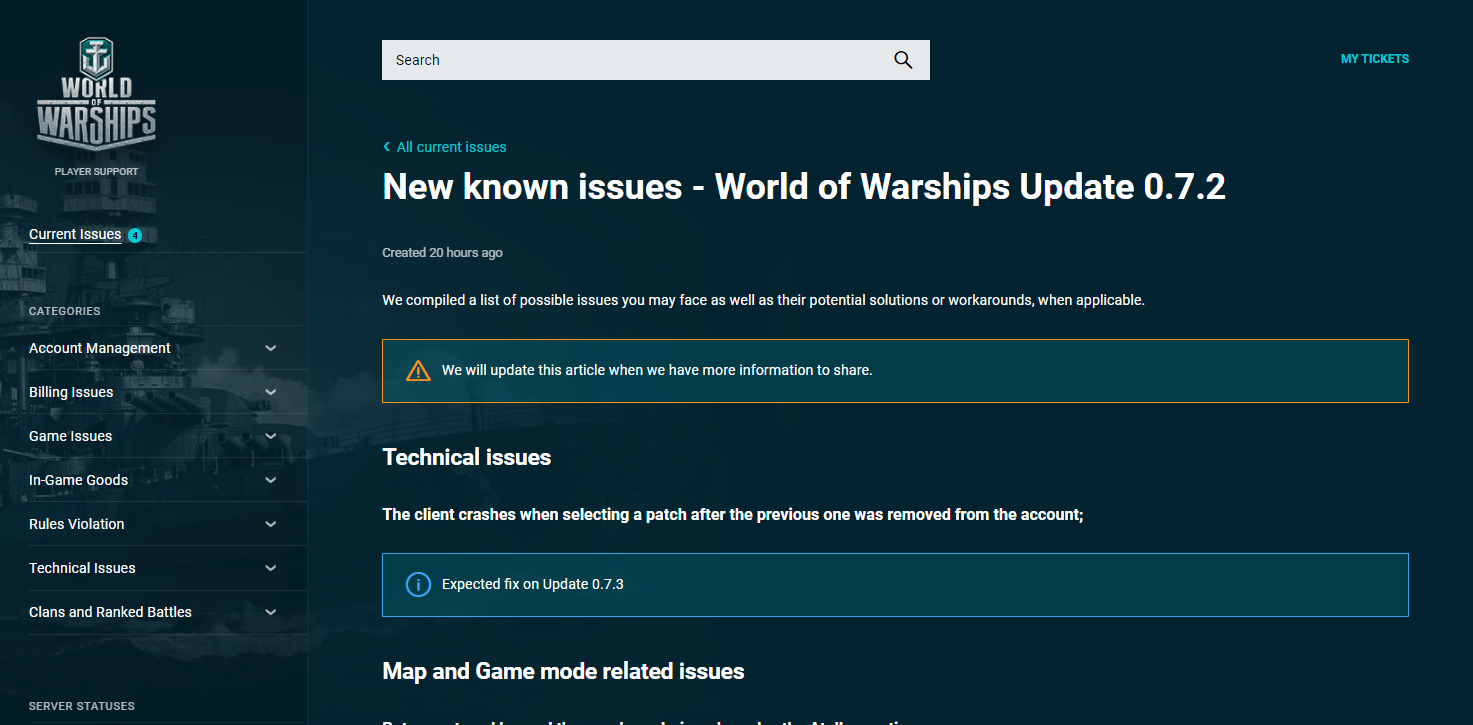This screenshot has height=725, width=1473.
Task: Click the back arrow before All current issues
Action: [x=387, y=147]
